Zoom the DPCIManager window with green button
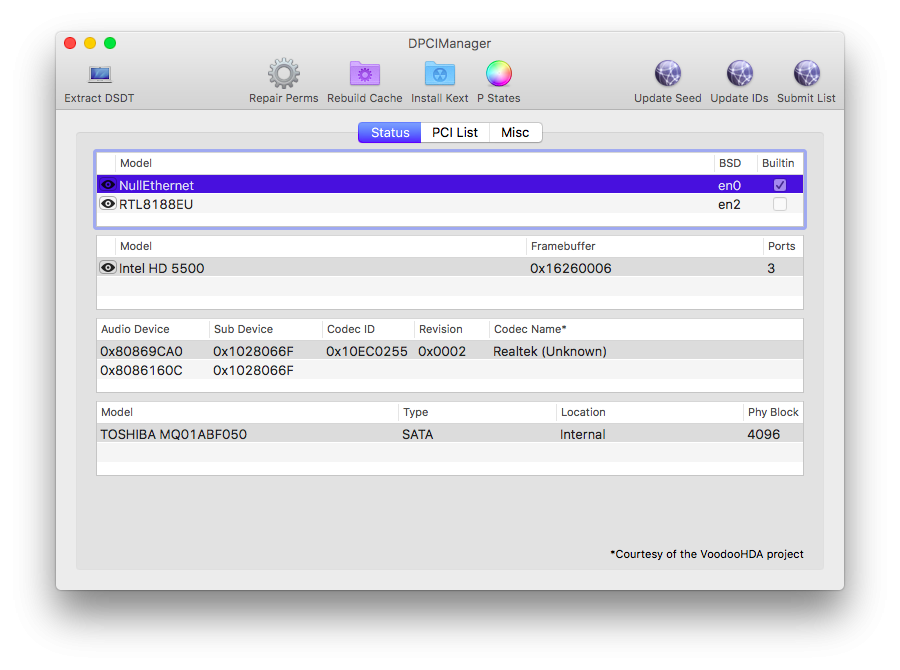Screen dimensions: 900x670 click(x=110, y=43)
